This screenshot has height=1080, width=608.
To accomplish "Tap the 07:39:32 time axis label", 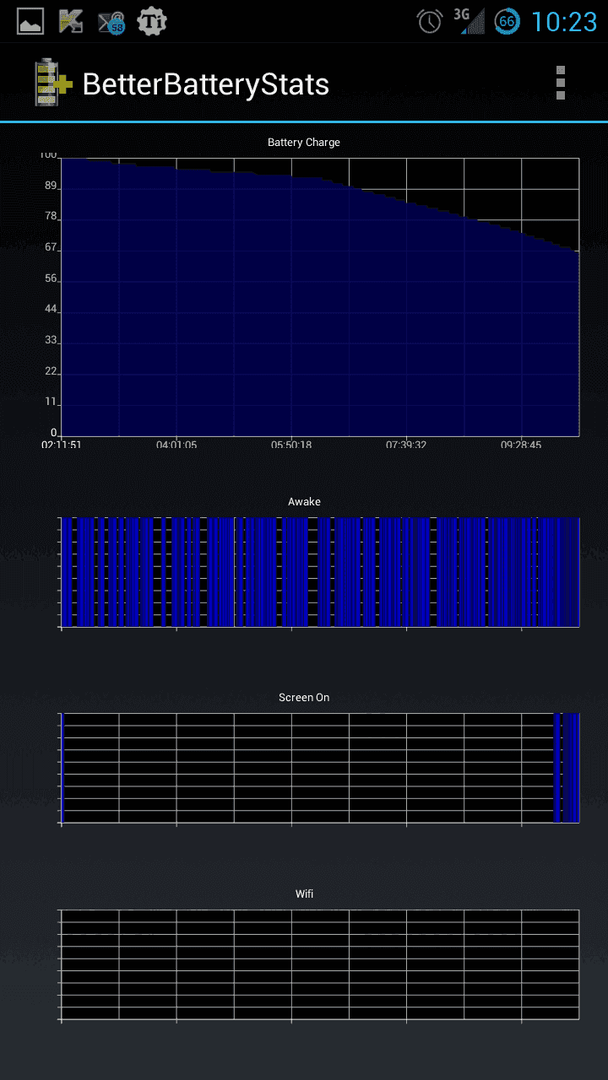I will [x=406, y=445].
